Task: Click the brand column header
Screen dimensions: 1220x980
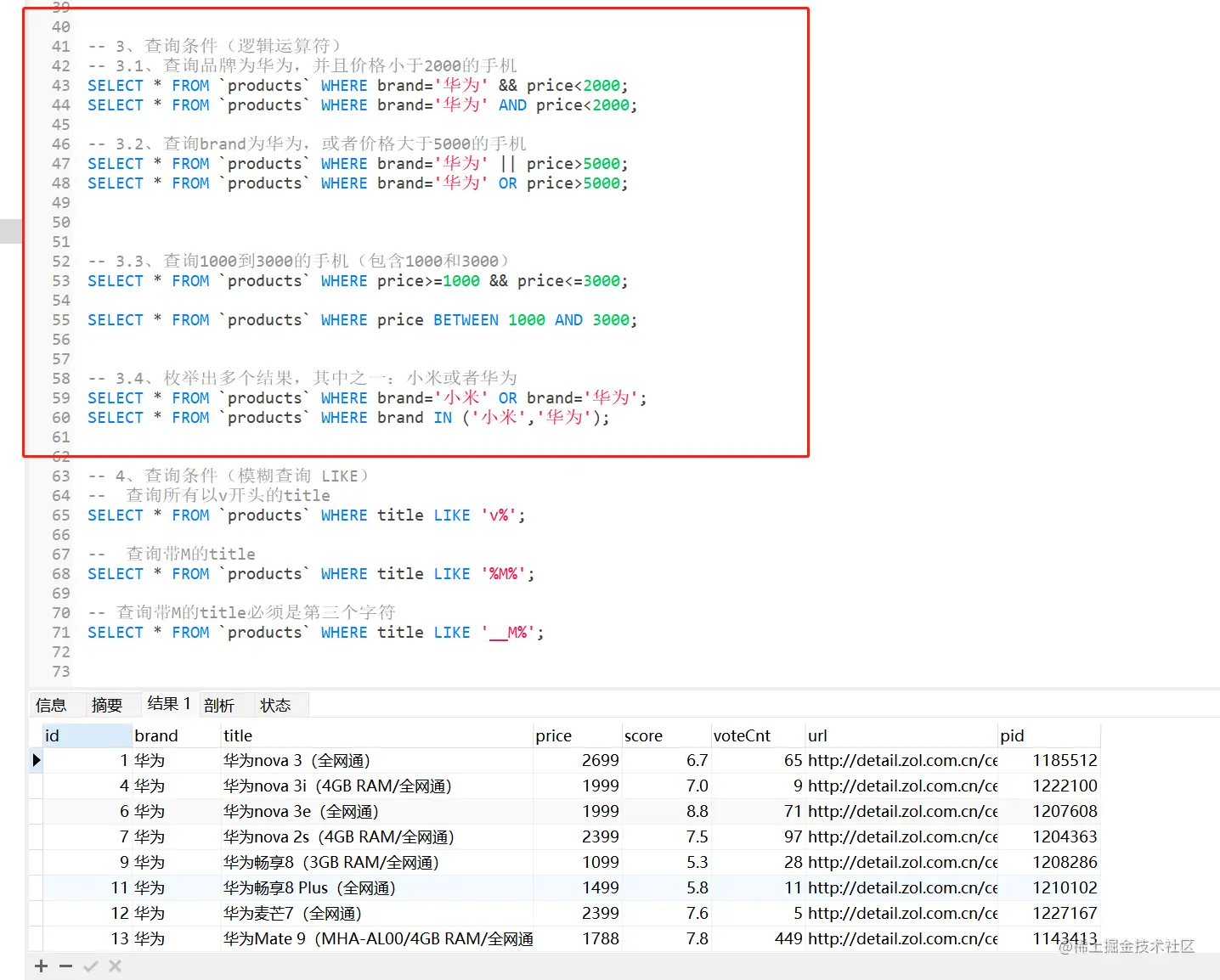Action: click(177, 735)
